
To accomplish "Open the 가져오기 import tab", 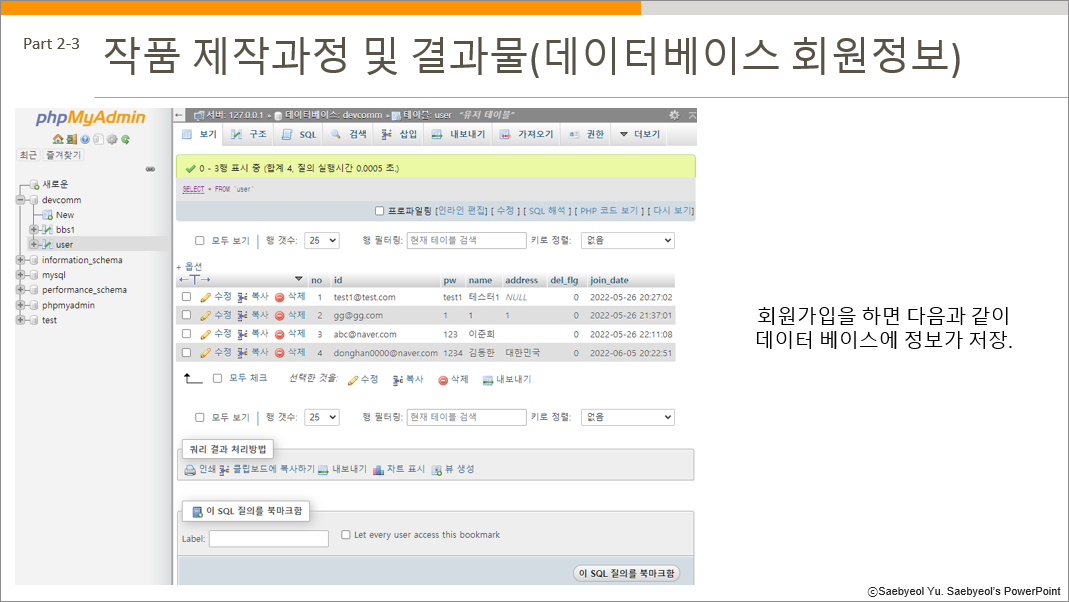I will pyautogui.click(x=526, y=134).
